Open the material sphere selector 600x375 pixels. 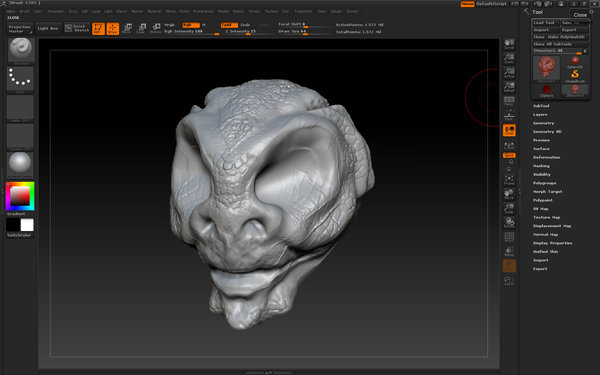20,165
